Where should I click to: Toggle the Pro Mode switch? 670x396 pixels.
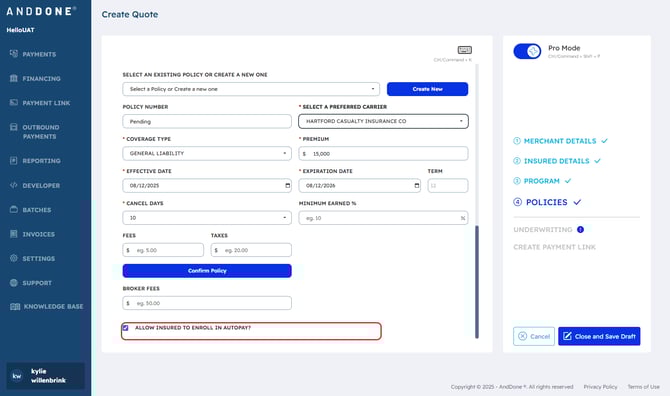coord(527,51)
